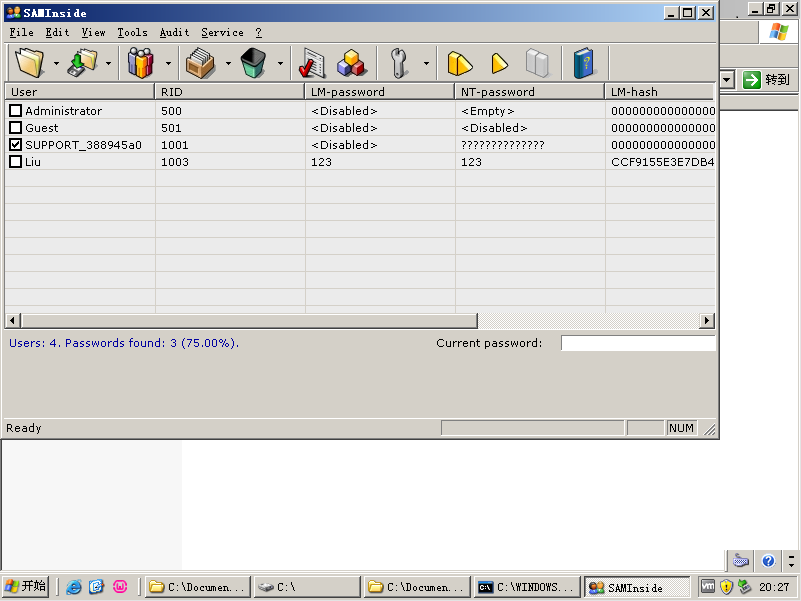Sort by the User column header

point(80,91)
